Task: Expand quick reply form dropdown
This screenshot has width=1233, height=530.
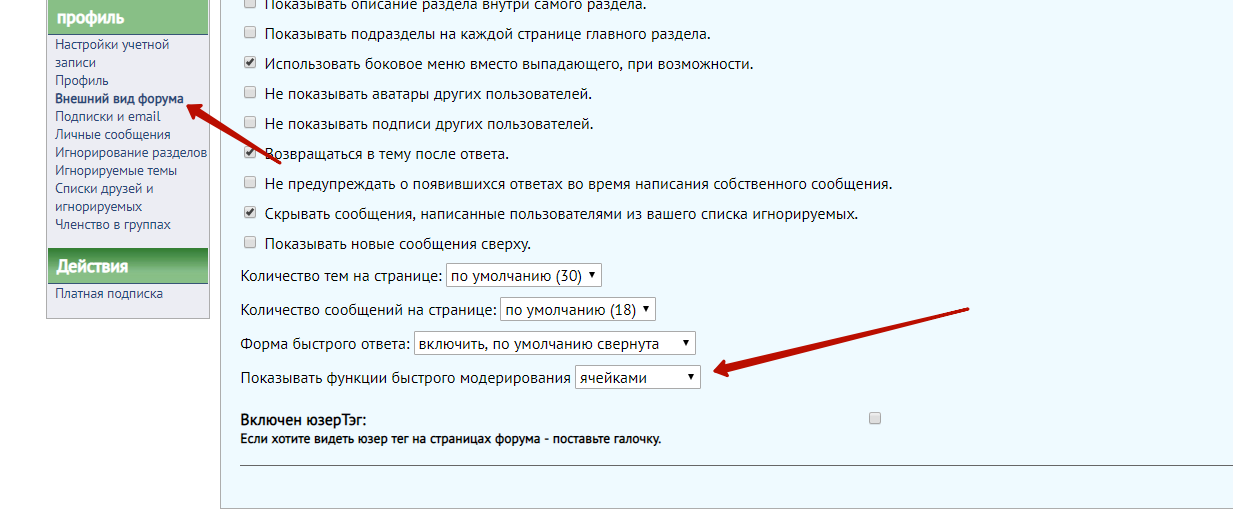Action: [x=555, y=343]
